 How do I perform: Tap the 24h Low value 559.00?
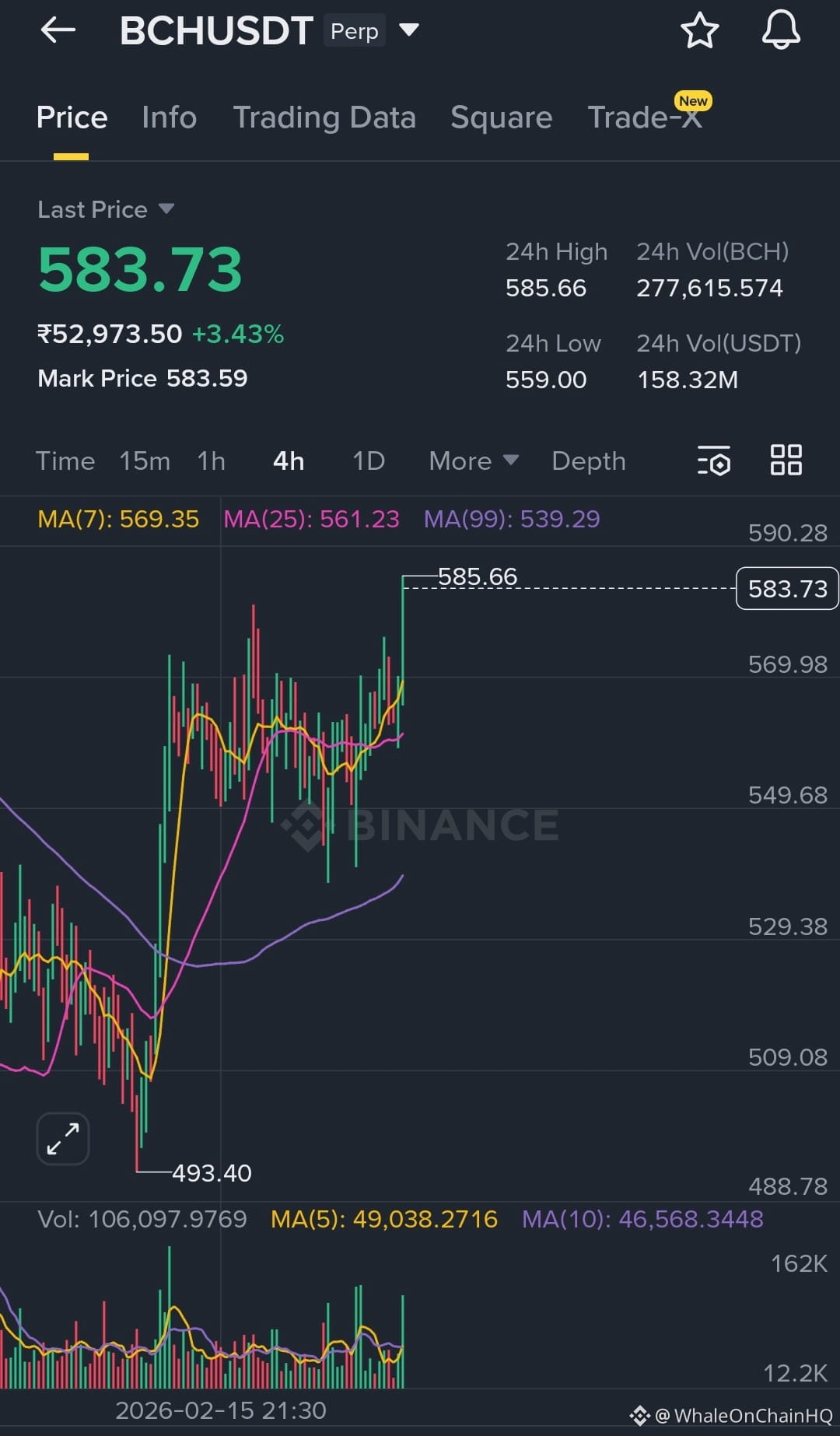click(x=546, y=380)
